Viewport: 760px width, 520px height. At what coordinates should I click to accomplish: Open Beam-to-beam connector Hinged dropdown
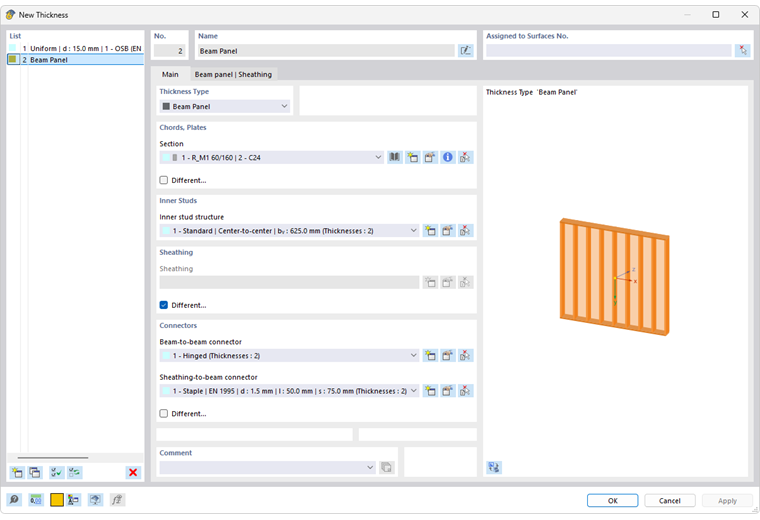point(289,355)
